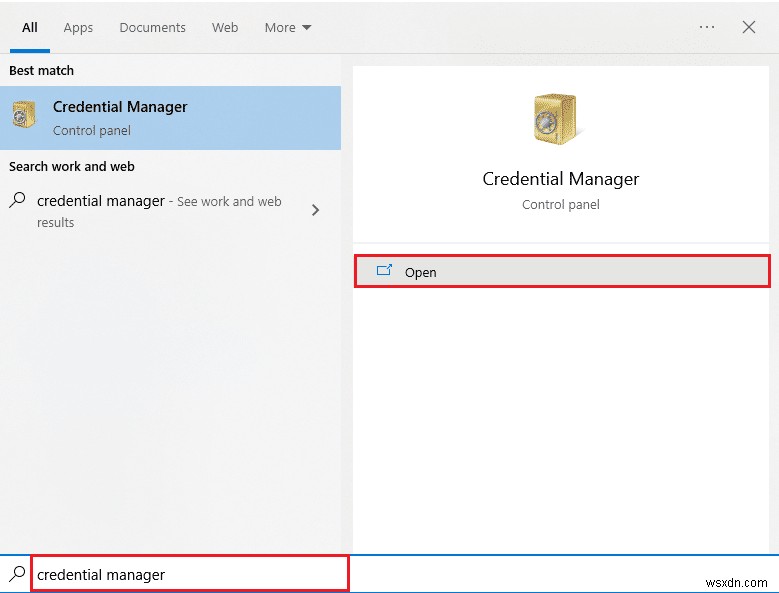Close the search panel with the X
Image resolution: width=779 pixels, height=593 pixels.
click(749, 27)
